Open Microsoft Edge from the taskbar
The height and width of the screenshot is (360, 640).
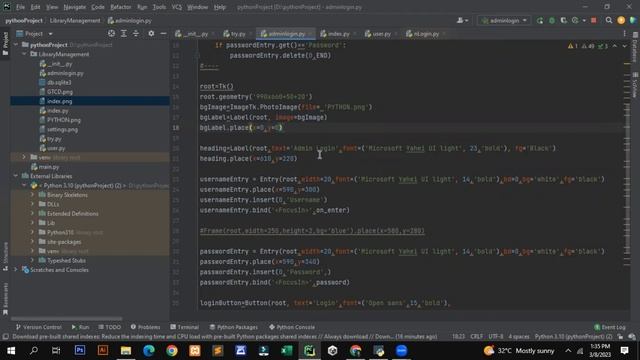[149, 351]
